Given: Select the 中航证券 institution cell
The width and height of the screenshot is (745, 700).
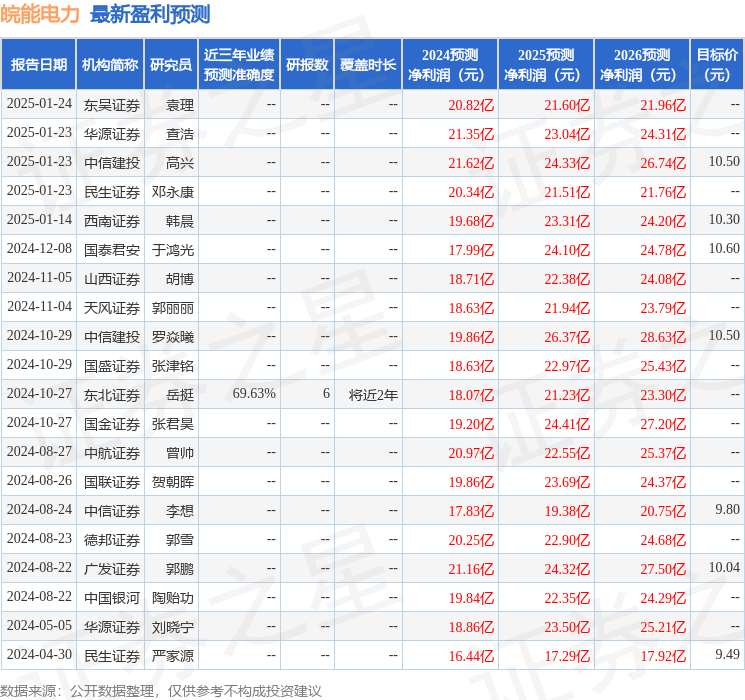Looking at the screenshot, I should point(112,453).
